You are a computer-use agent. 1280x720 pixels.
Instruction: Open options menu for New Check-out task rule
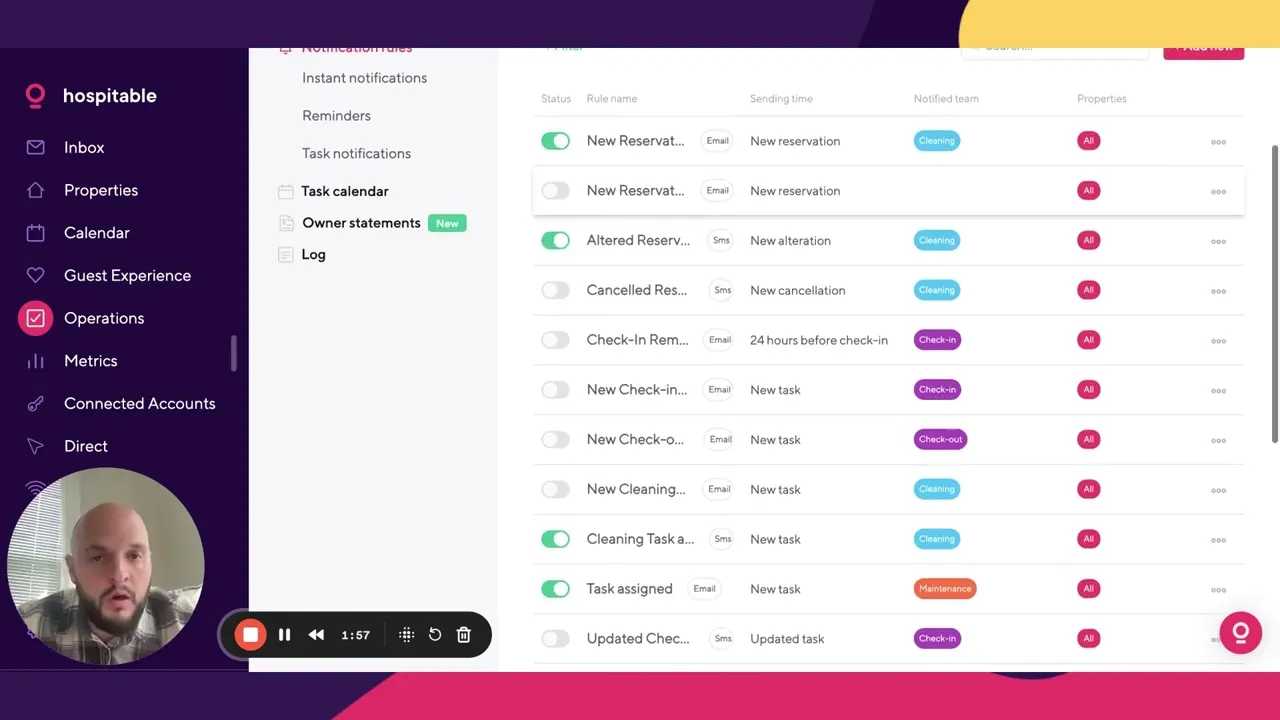[1218, 440]
